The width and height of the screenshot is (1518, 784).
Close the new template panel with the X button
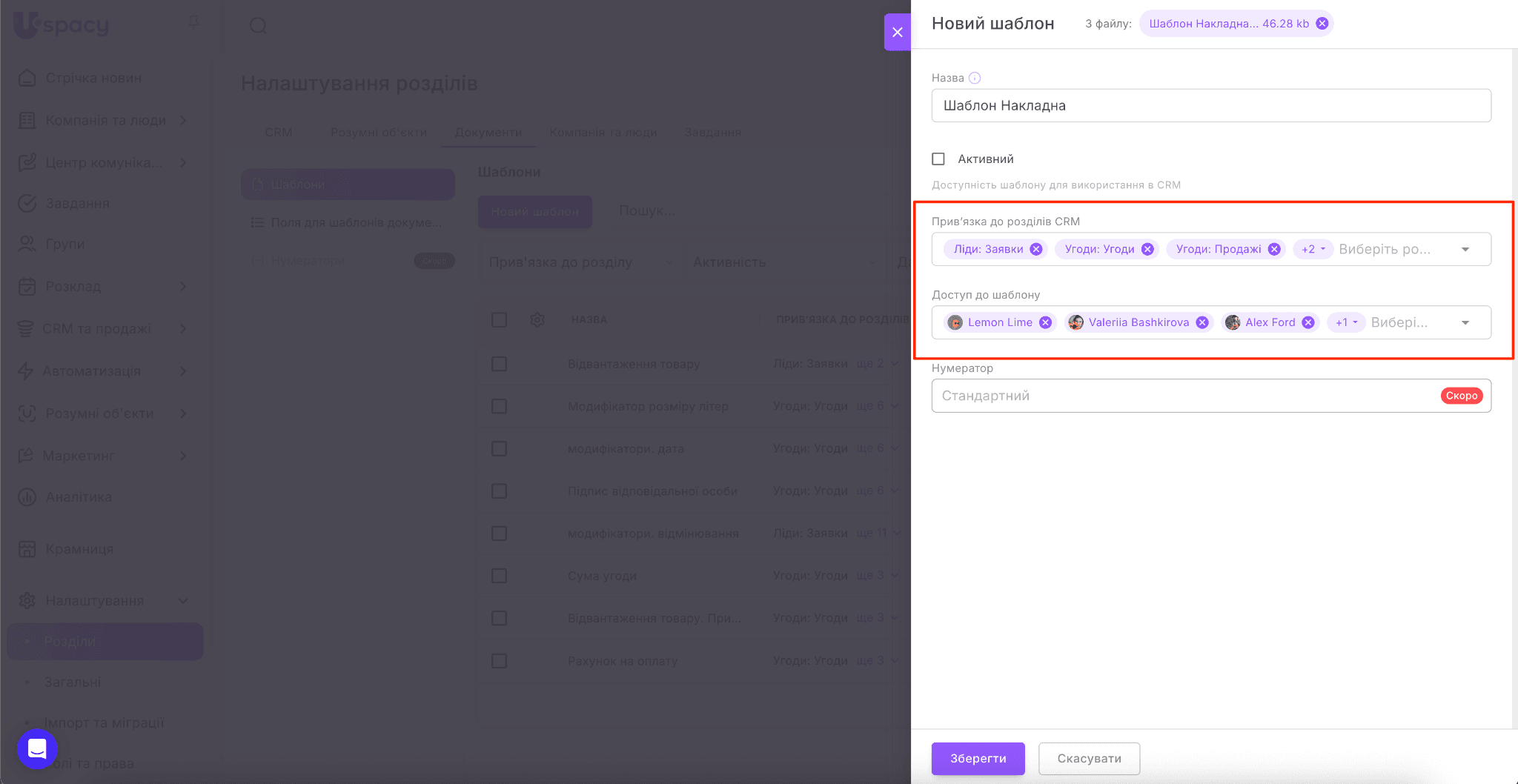898,32
